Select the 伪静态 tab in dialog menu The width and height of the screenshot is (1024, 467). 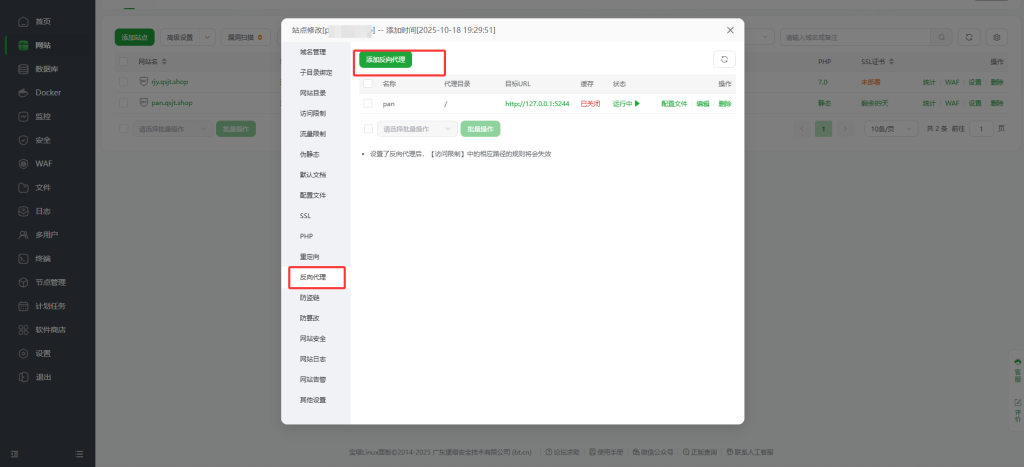[x=311, y=154]
